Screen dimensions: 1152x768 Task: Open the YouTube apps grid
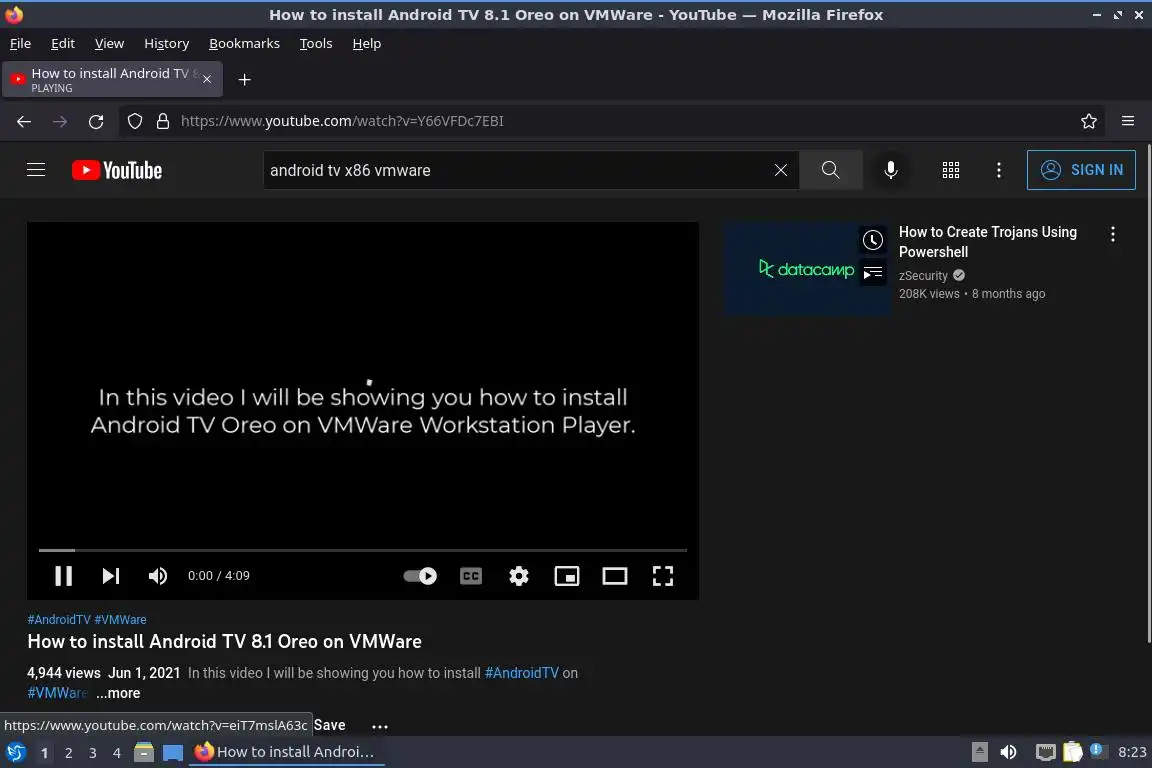tap(951, 170)
